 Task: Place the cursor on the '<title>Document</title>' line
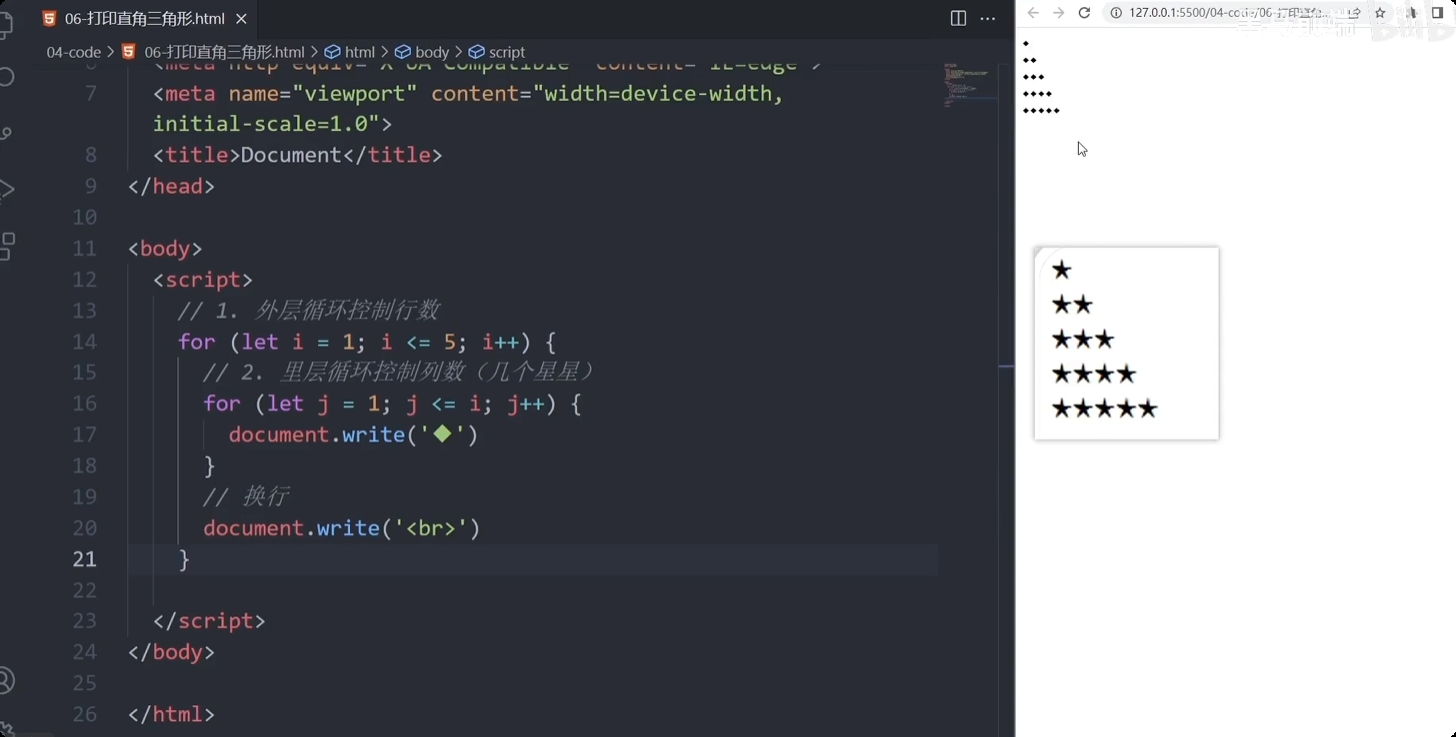click(298, 155)
